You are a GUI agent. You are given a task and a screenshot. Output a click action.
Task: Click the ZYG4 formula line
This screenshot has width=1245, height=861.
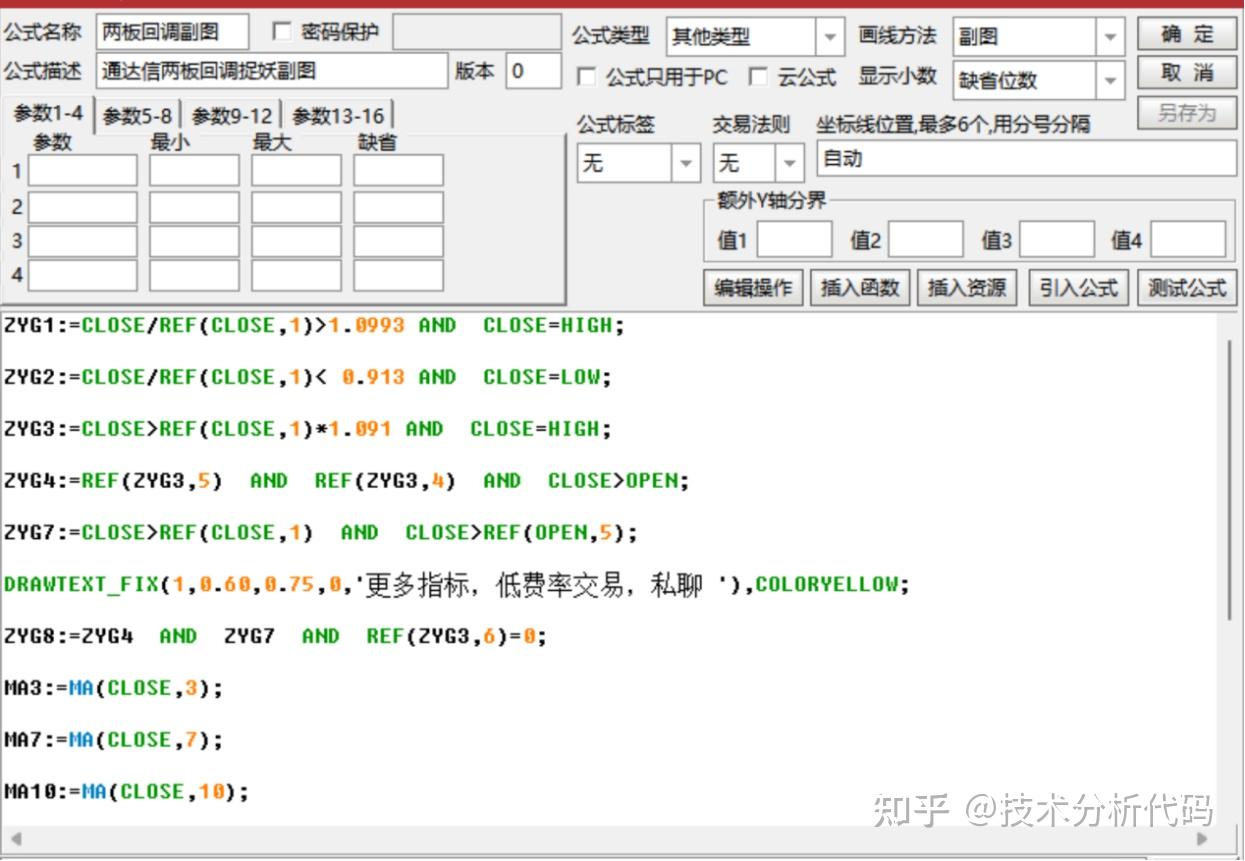[347, 481]
